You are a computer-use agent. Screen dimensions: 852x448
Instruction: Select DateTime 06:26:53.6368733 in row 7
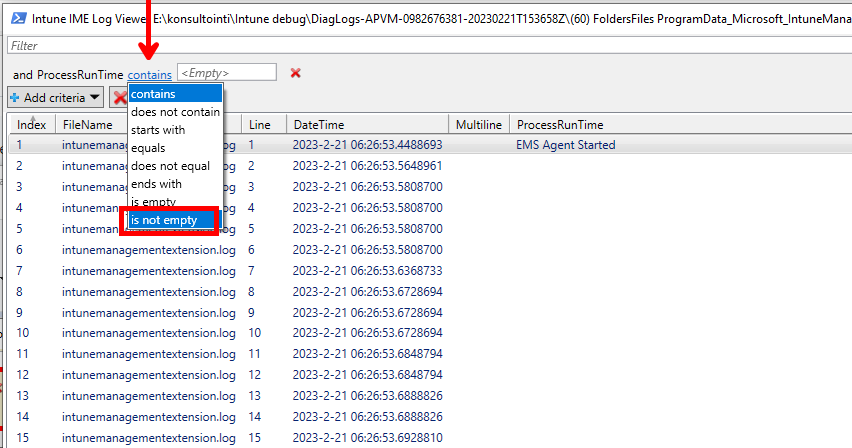[367, 271]
